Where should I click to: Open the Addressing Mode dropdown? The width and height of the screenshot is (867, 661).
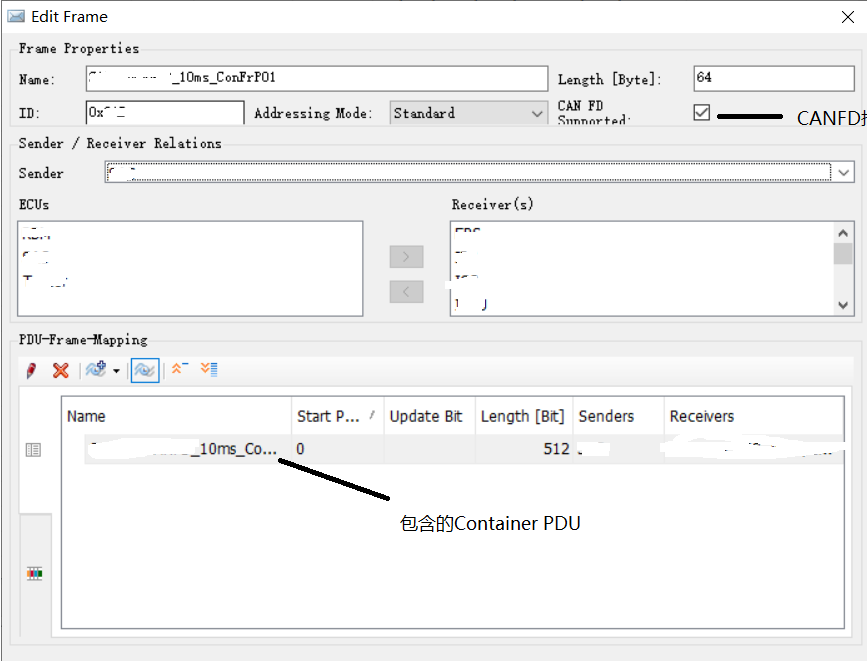click(468, 113)
